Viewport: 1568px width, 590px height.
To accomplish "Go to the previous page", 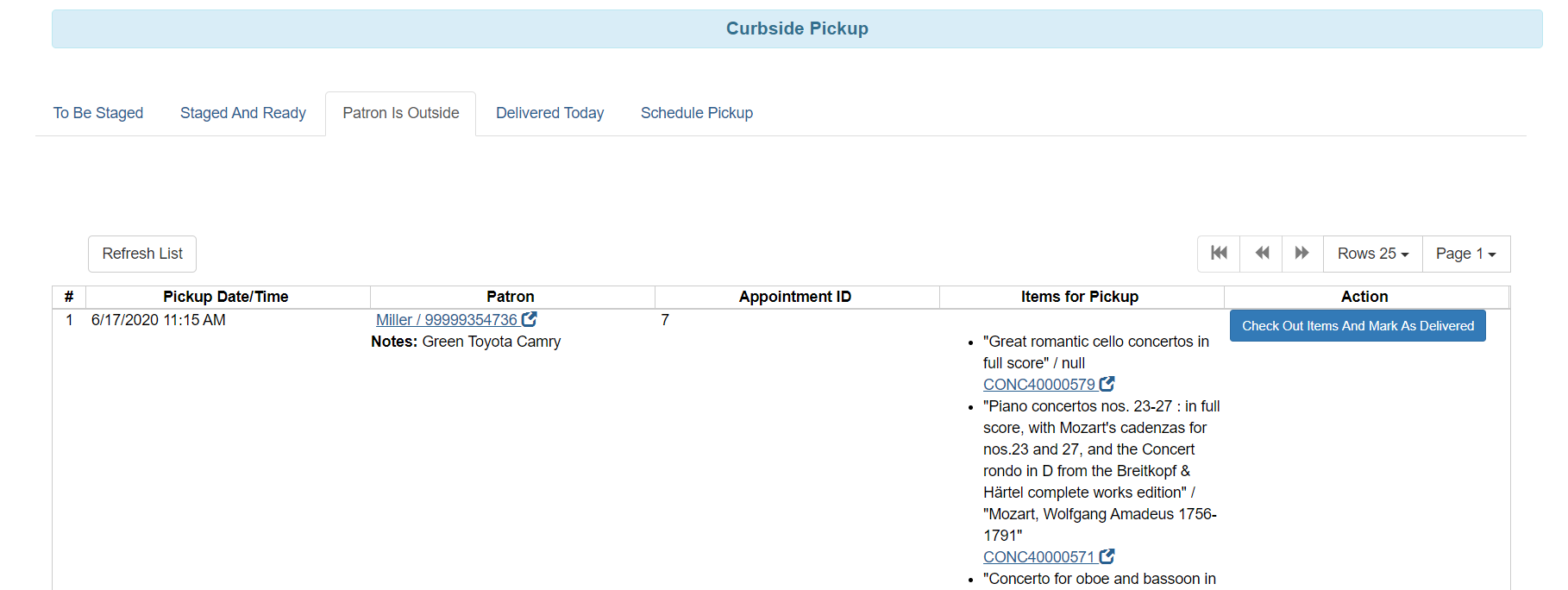I will (1262, 253).
